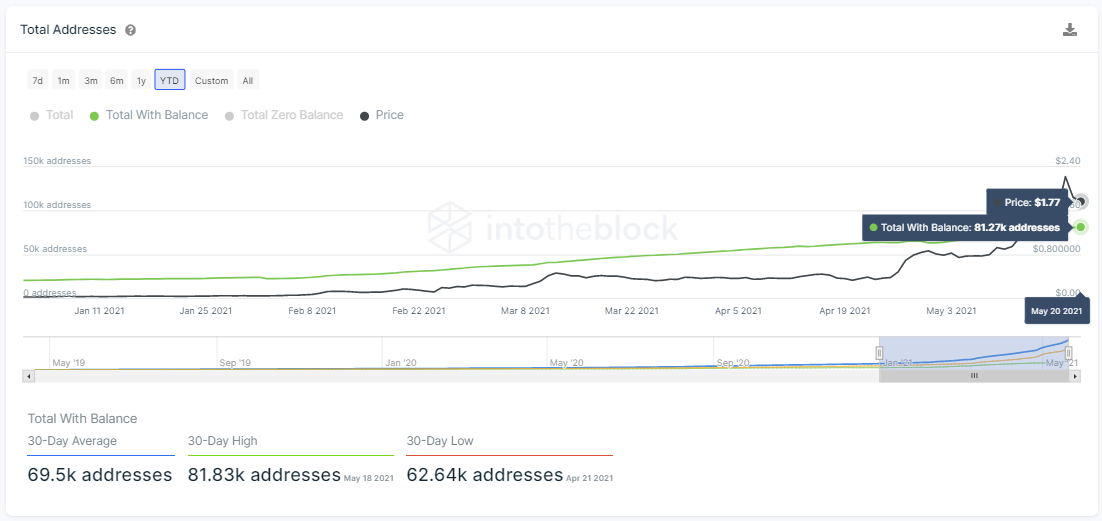
Task: Choose the 1y time range
Action: 141,80
